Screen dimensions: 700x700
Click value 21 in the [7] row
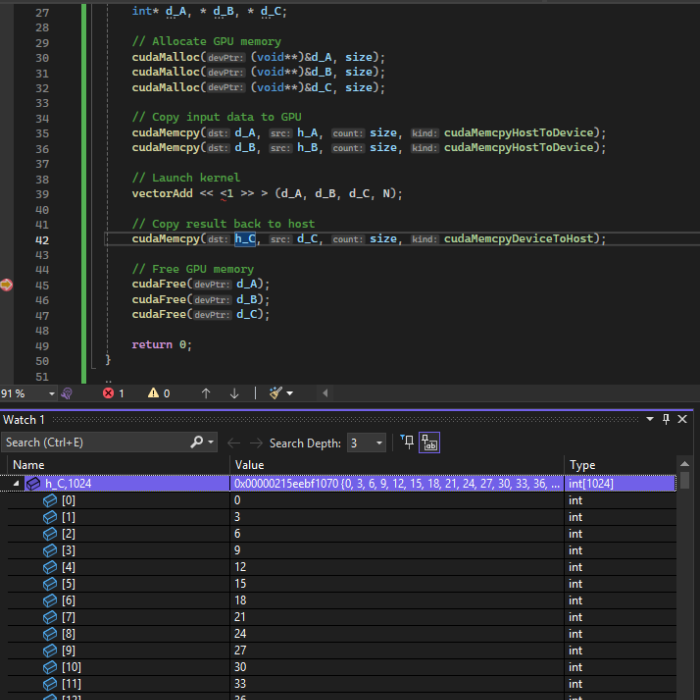click(x=240, y=617)
